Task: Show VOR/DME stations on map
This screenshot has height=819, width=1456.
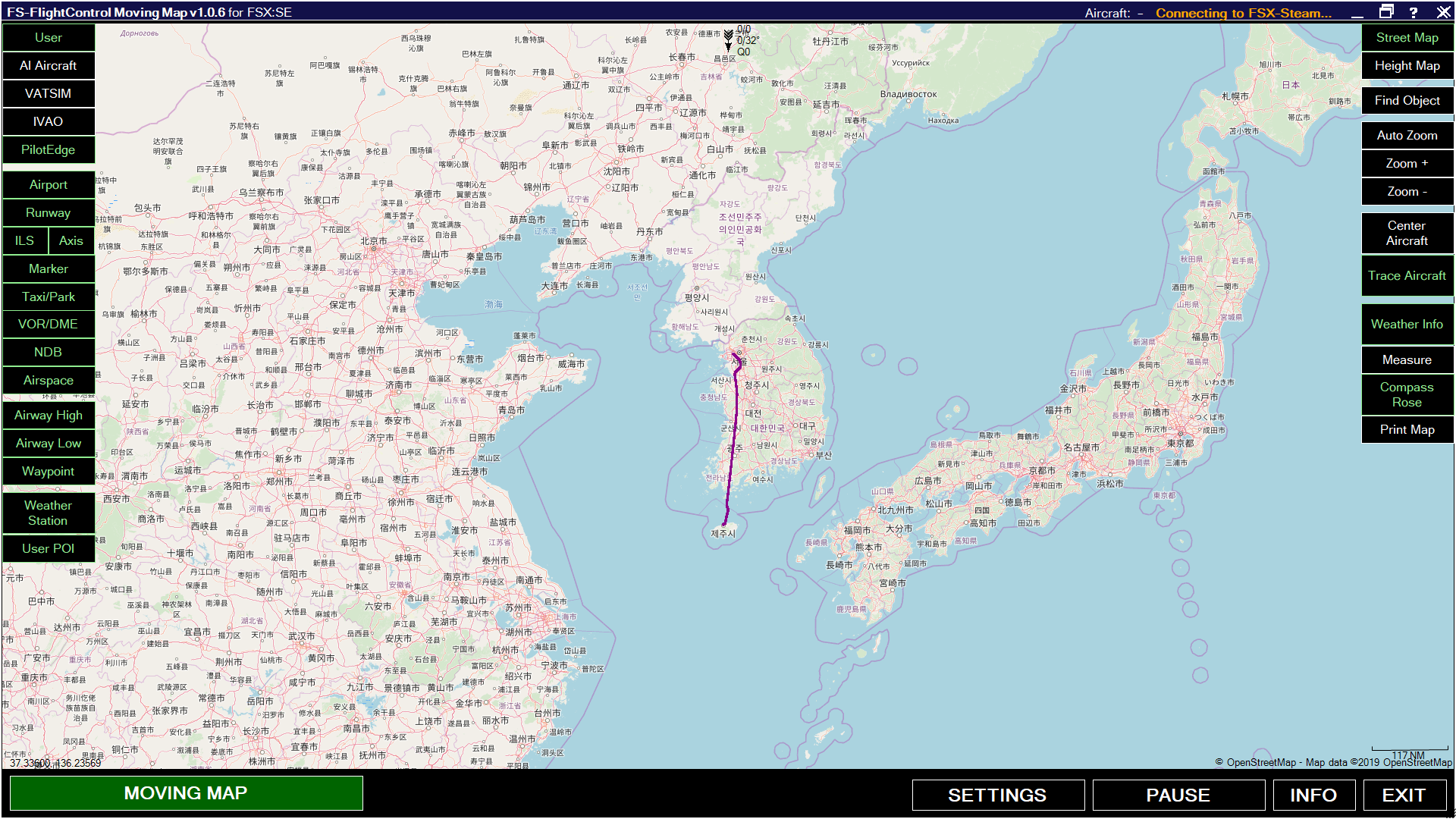Action: click(x=49, y=324)
